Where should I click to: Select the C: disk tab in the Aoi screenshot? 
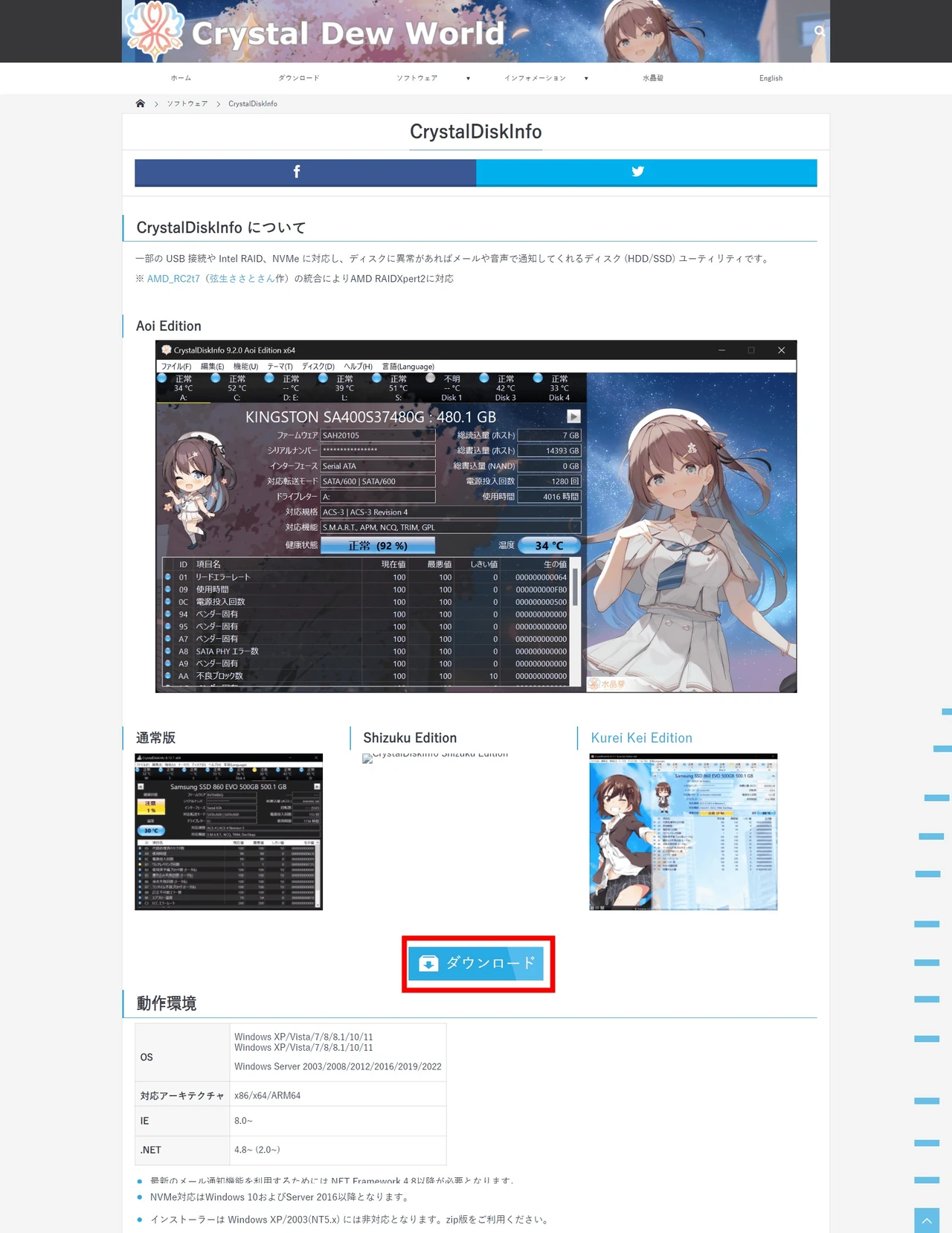click(237, 388)
